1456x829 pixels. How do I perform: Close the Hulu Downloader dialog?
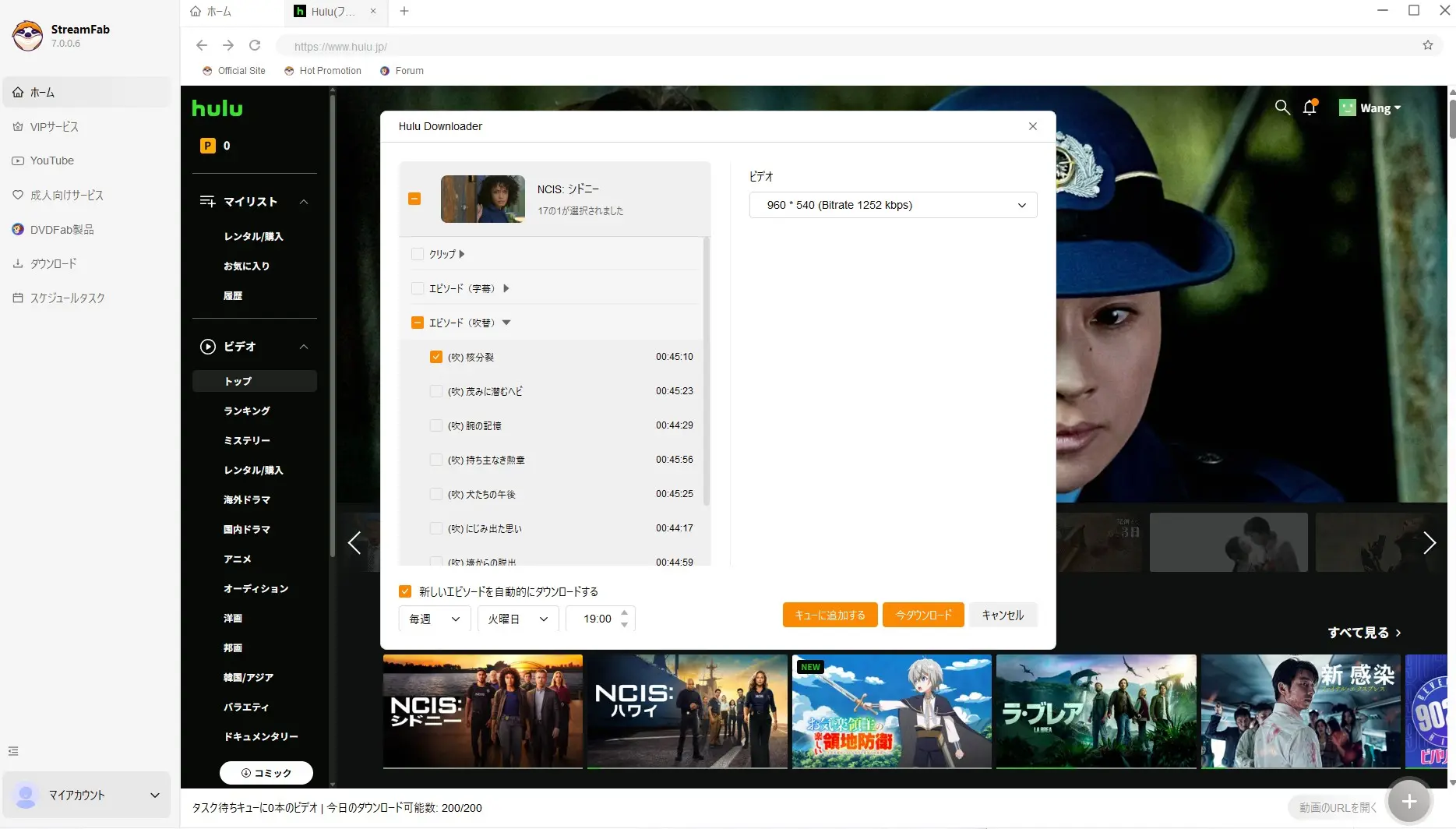coord(1033,126)
